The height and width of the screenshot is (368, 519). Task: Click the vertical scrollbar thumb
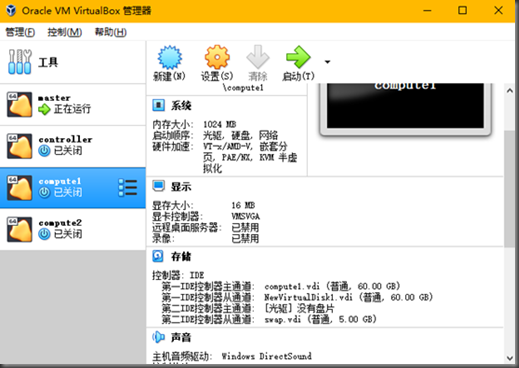tap(510, 189)
